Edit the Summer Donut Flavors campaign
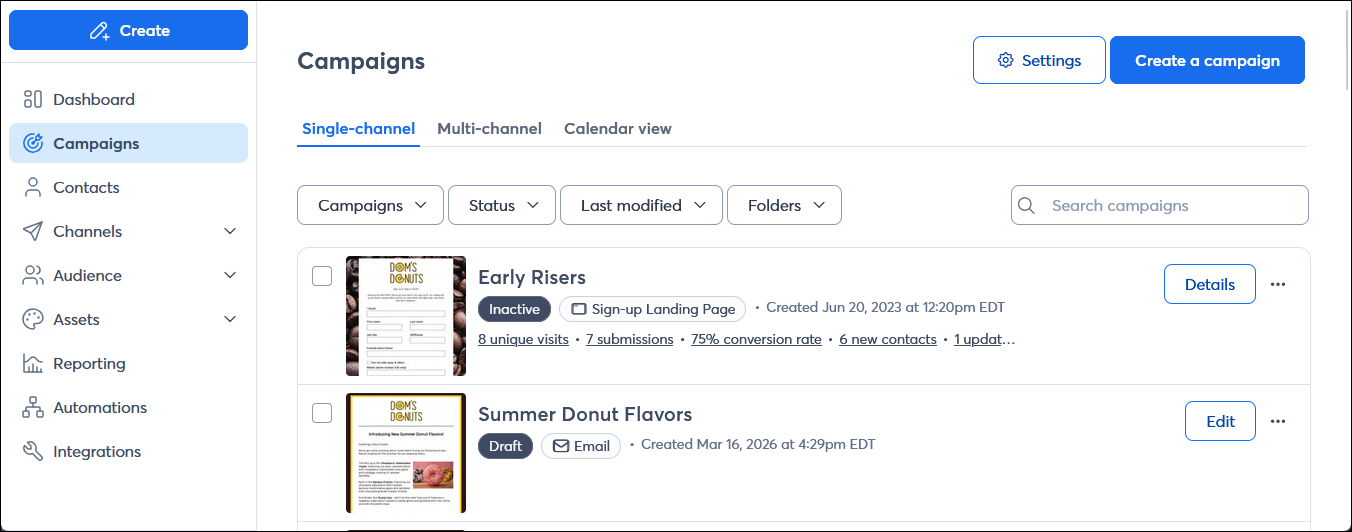This screenshot has height=532, width=1352. [1220, 421]
